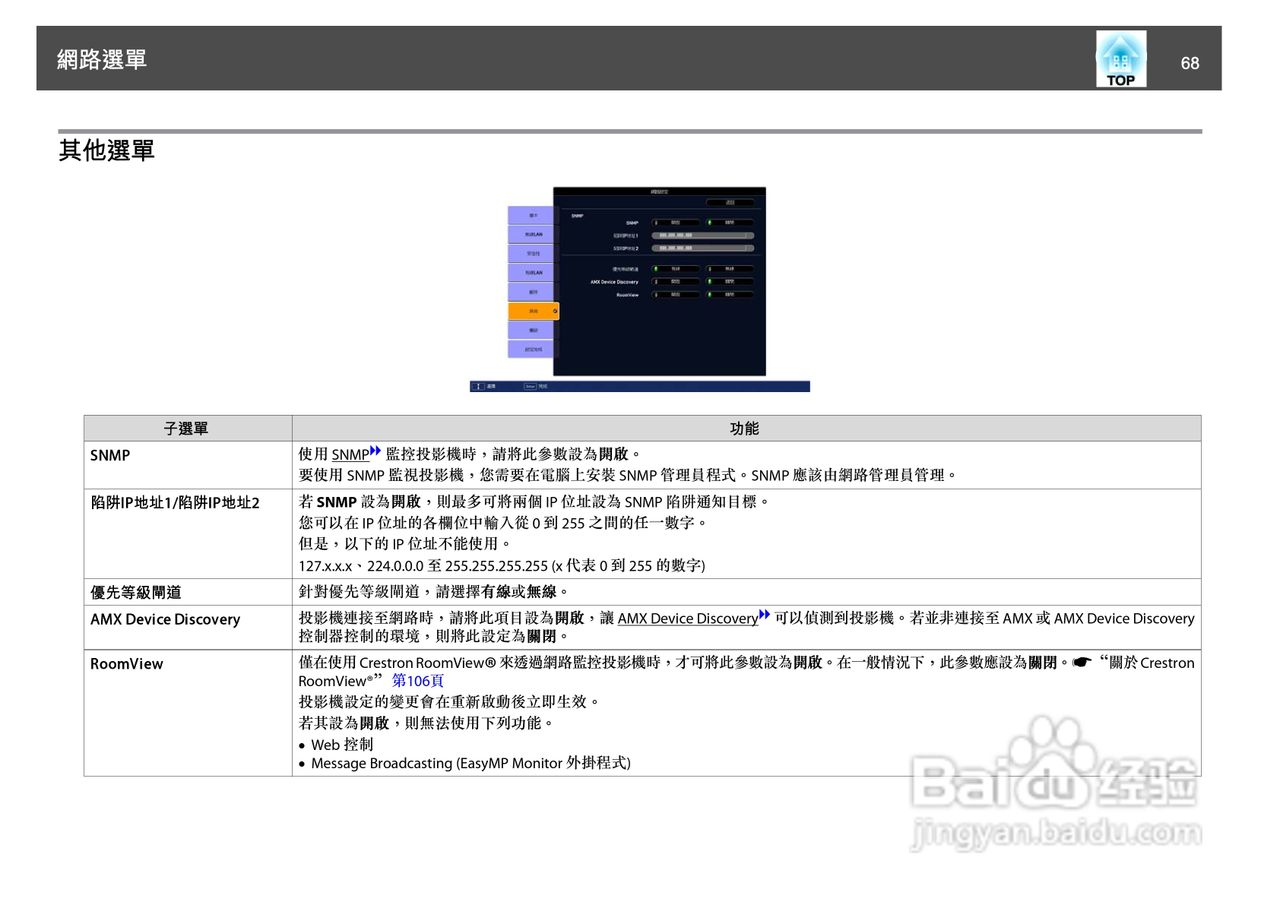1280x905 pixels.
Task: Set RoomView to 關閉 in projector menu
Action: (730, 295)
